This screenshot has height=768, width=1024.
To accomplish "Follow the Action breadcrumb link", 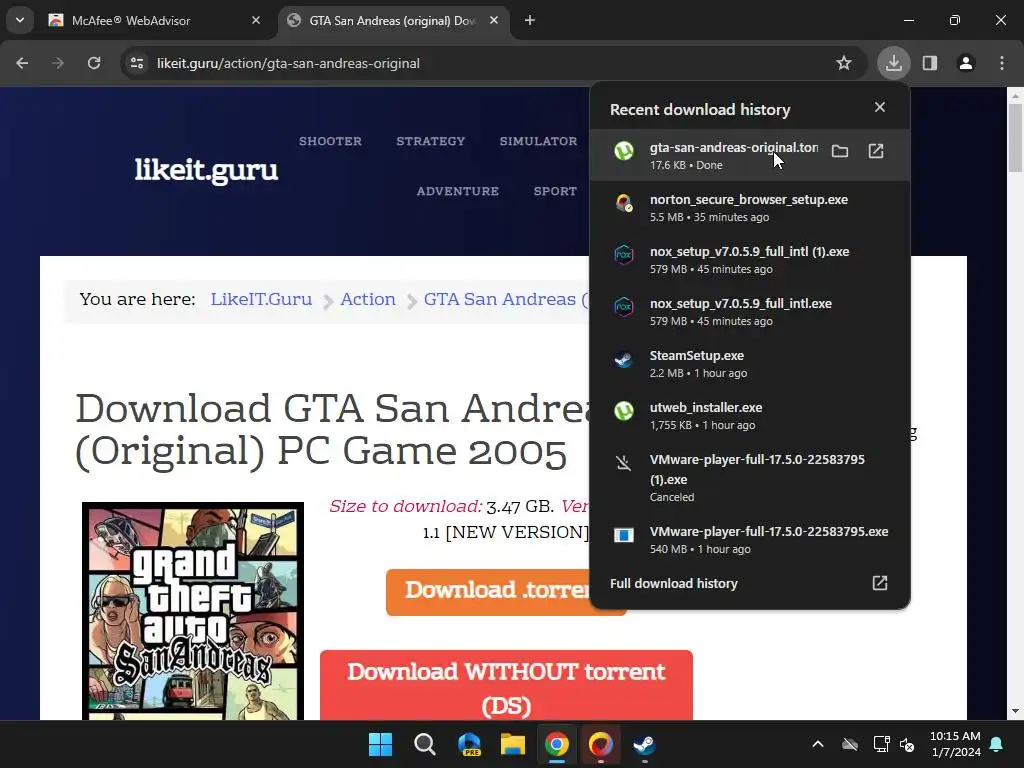I will [x=368, y=299].
